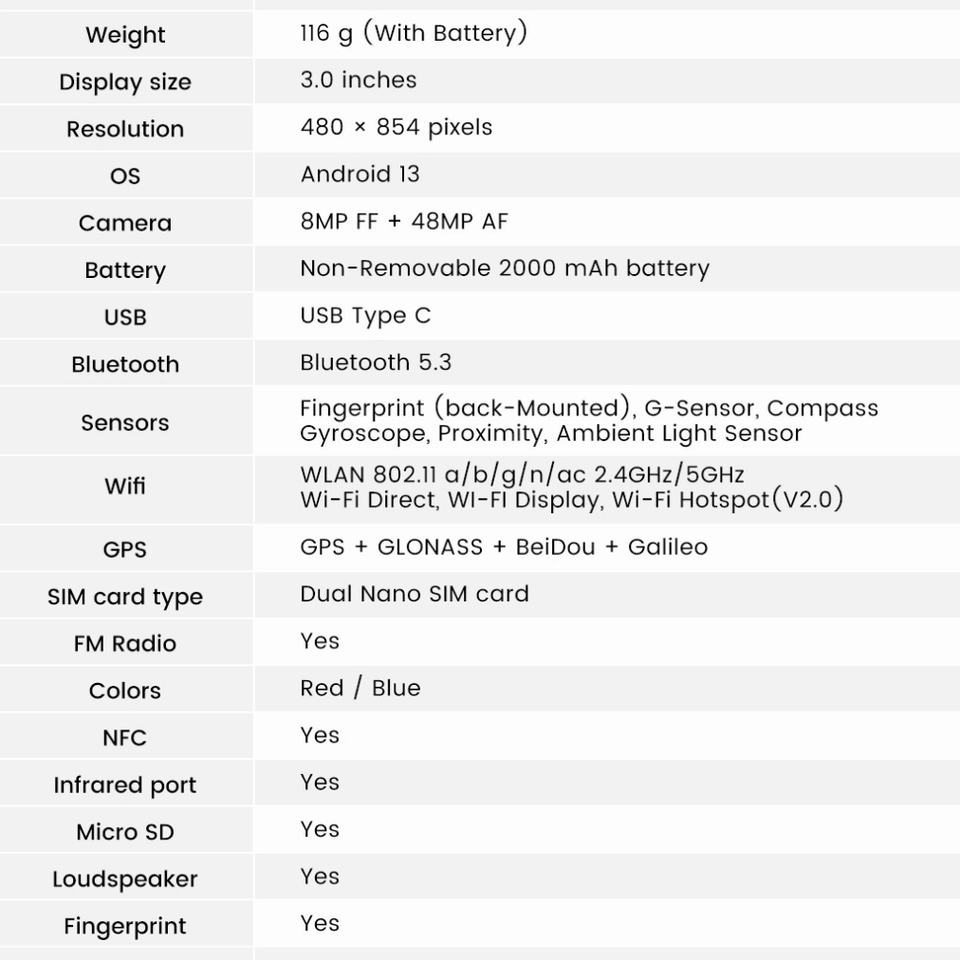Select the '8MP FF + 48MP AF' text
960x960 pixels.
[x=404, y=221]
